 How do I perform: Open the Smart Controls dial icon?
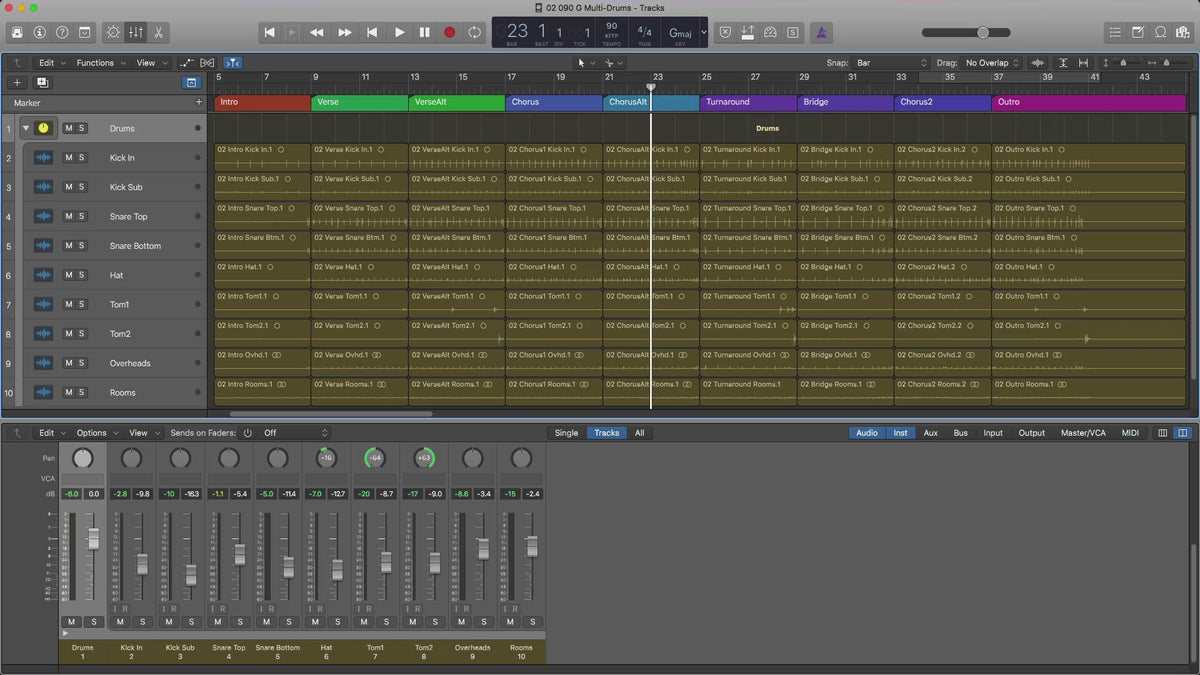(x=113, y=32)
